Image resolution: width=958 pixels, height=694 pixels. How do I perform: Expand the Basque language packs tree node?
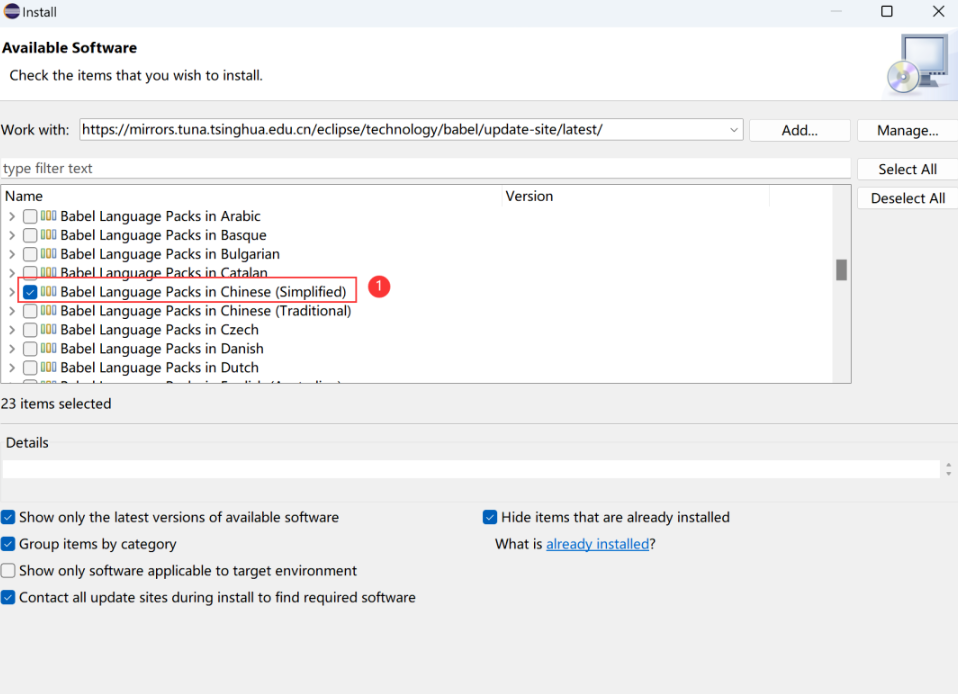point(12,235)
